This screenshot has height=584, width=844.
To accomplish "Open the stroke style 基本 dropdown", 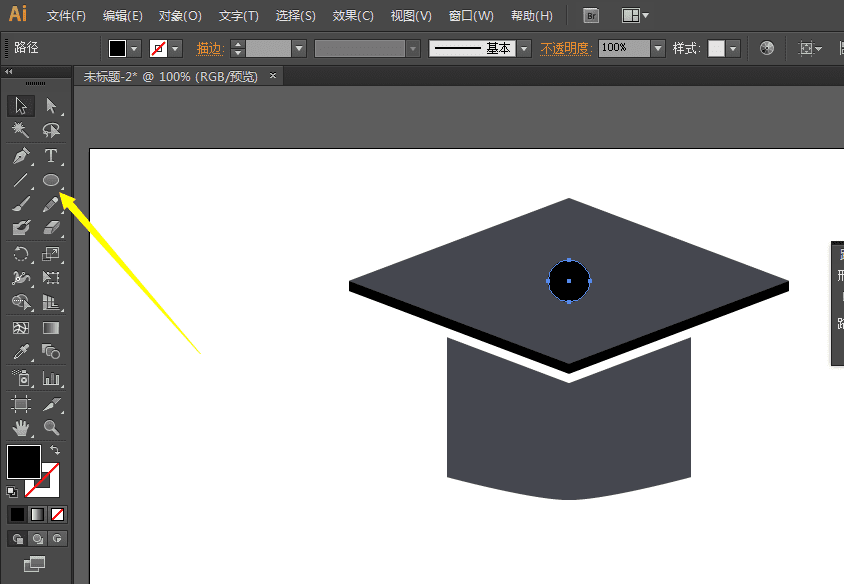I will pos(523,48).
